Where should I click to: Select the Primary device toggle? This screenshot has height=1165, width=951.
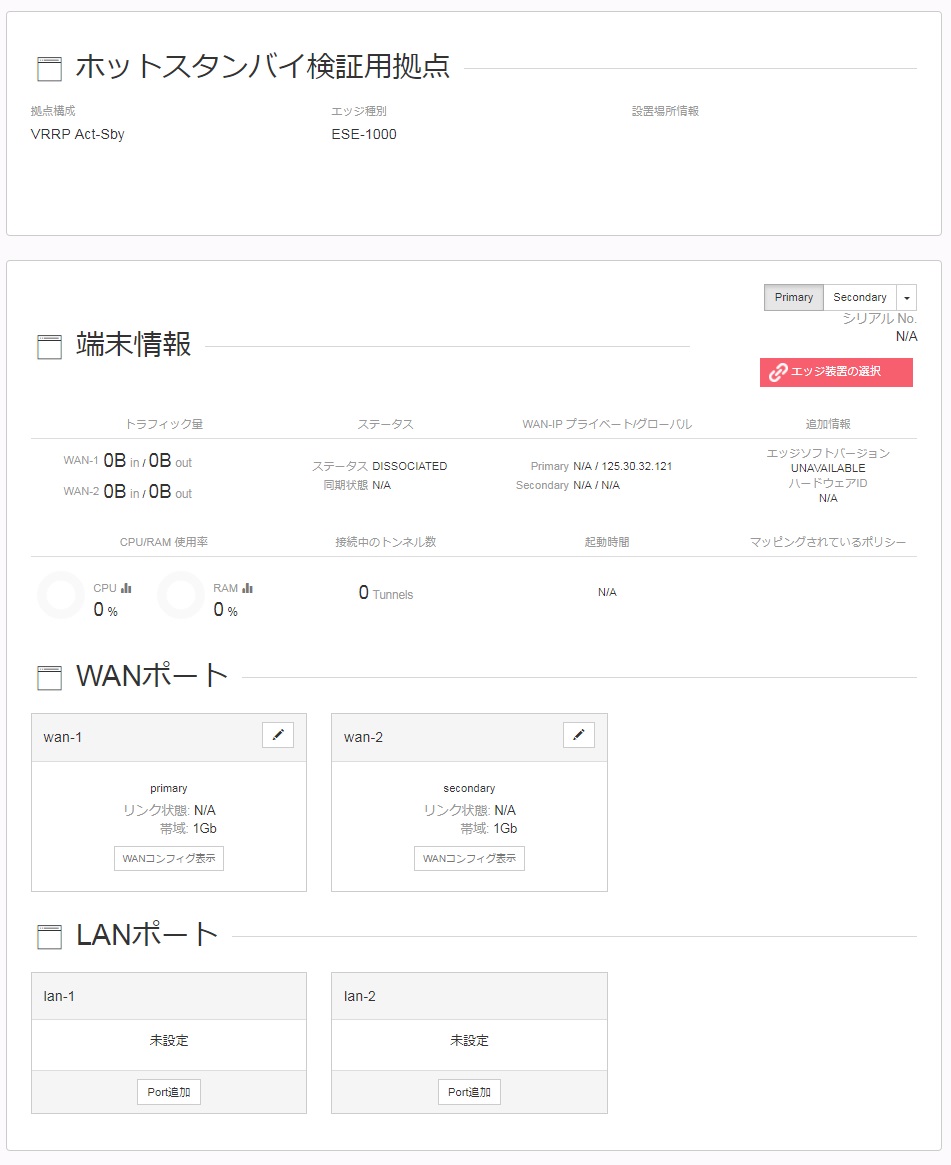(793, 297)
